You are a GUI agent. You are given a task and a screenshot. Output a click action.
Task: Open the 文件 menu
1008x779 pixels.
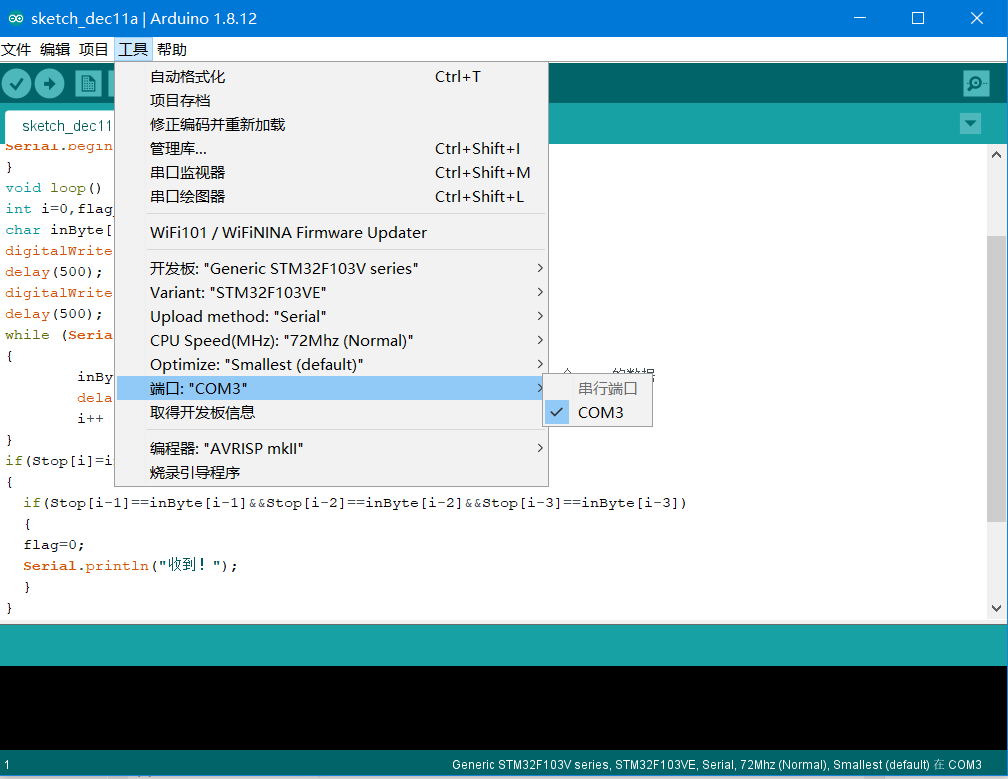[x=16, y=49]
